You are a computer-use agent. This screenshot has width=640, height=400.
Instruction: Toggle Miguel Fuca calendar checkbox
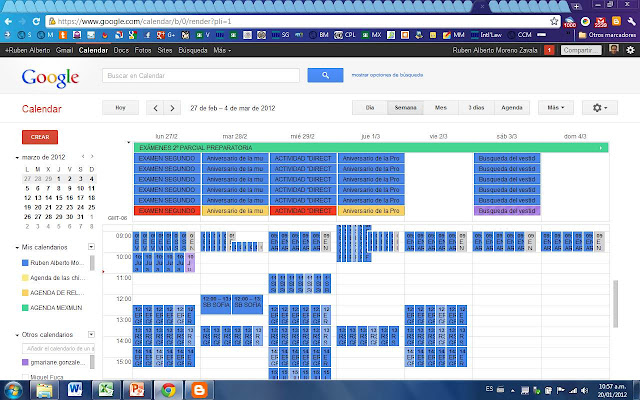point(25,377)
